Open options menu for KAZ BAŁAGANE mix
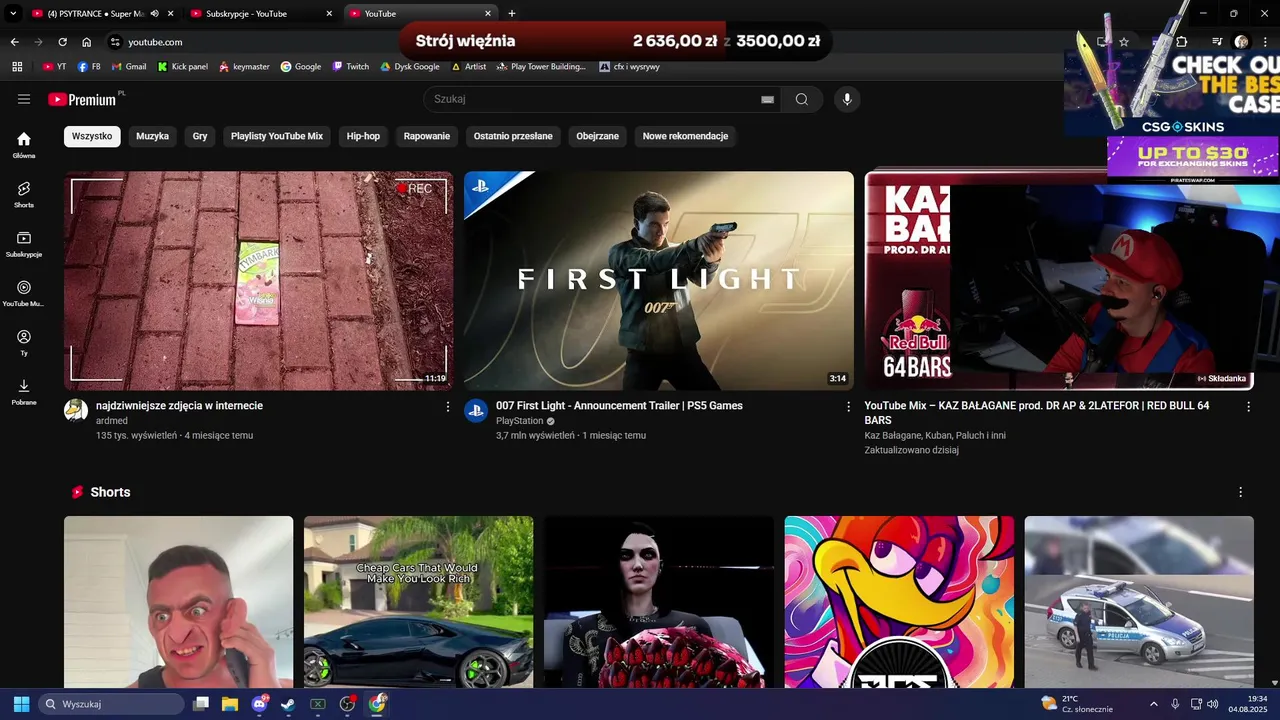Viewport: 1280px width, 720px height. tap(1248, 407)
